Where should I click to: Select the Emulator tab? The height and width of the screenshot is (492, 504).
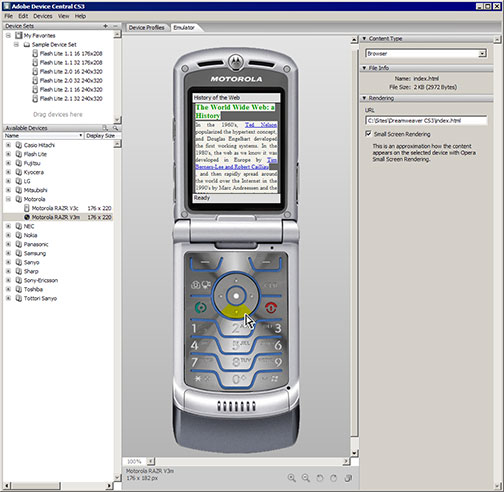[184, 27]
